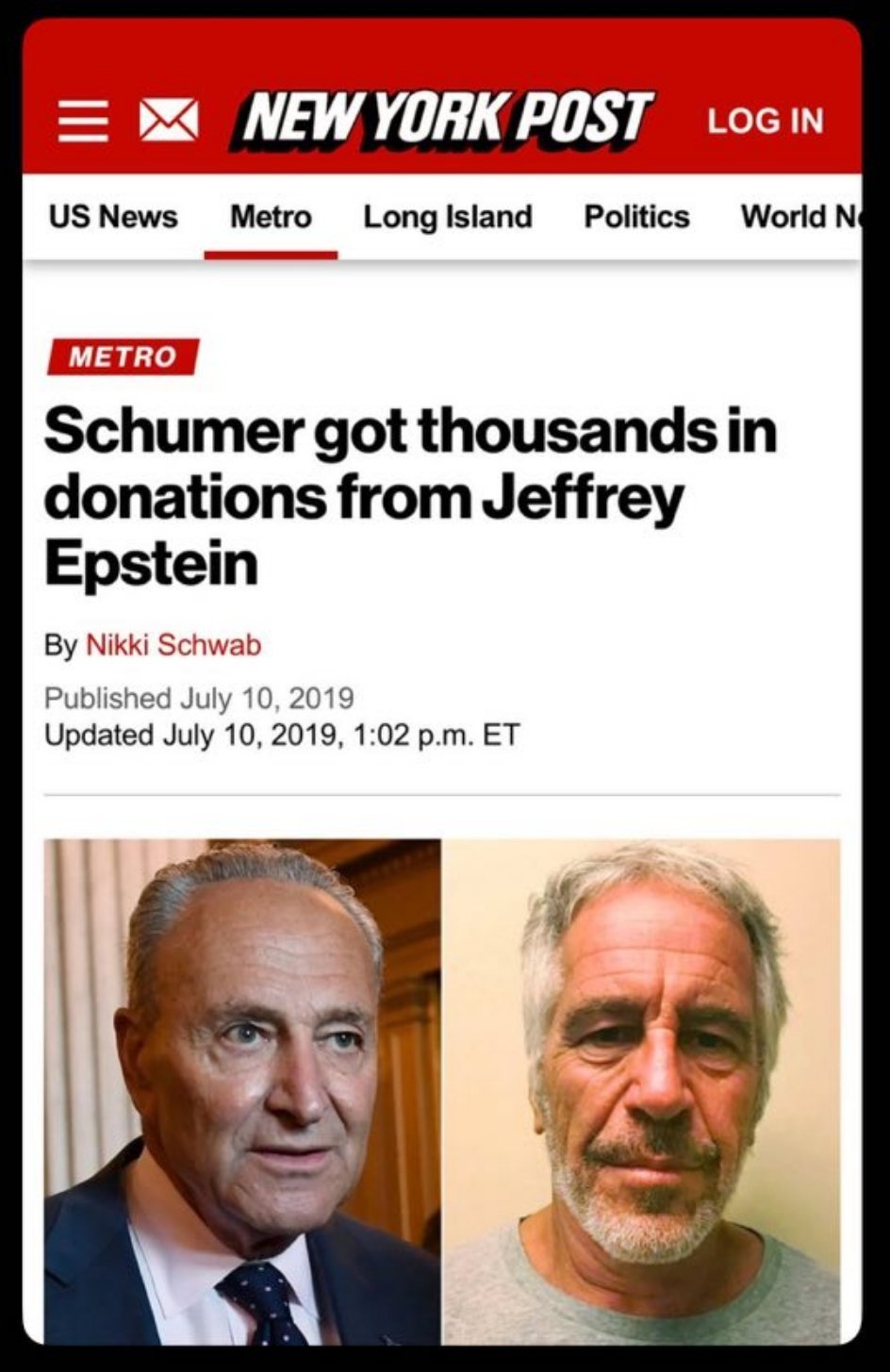Tap the right photo of man in gray shirt
This screenshot has height=1372, width=890.
641,1091
